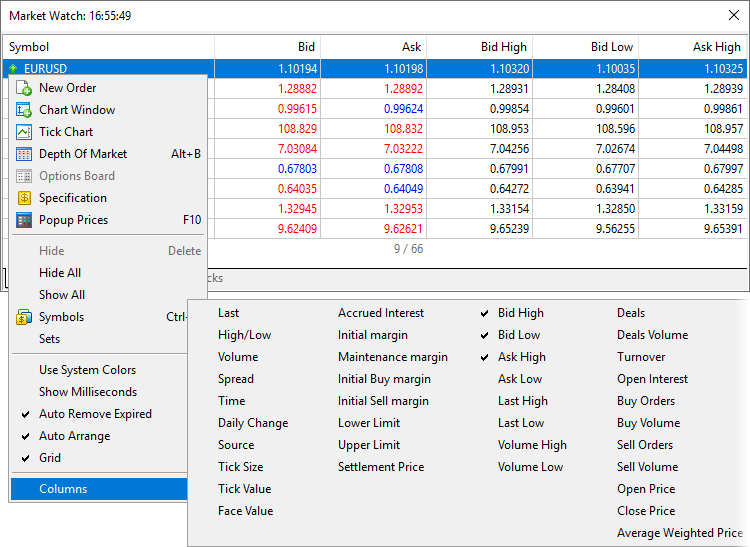Click the green EURUSD symbol arrow icon
750x547 pixels.
tap(13, 69)
